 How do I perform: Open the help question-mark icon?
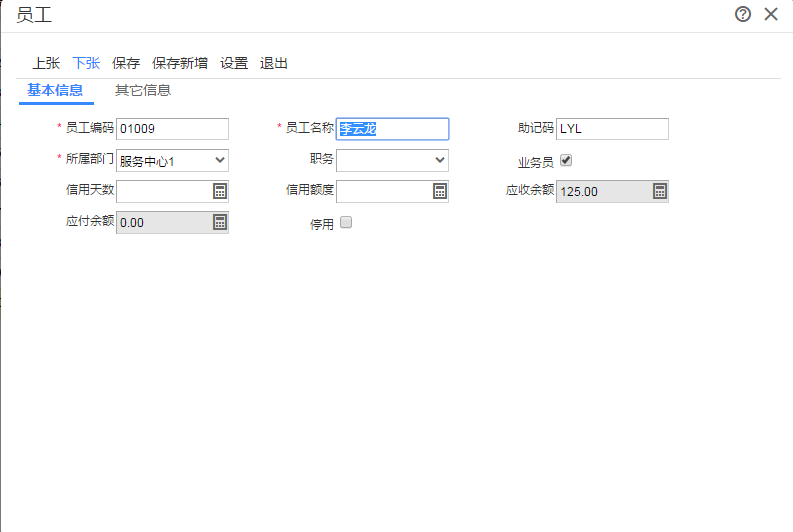[x=742, y=14]
